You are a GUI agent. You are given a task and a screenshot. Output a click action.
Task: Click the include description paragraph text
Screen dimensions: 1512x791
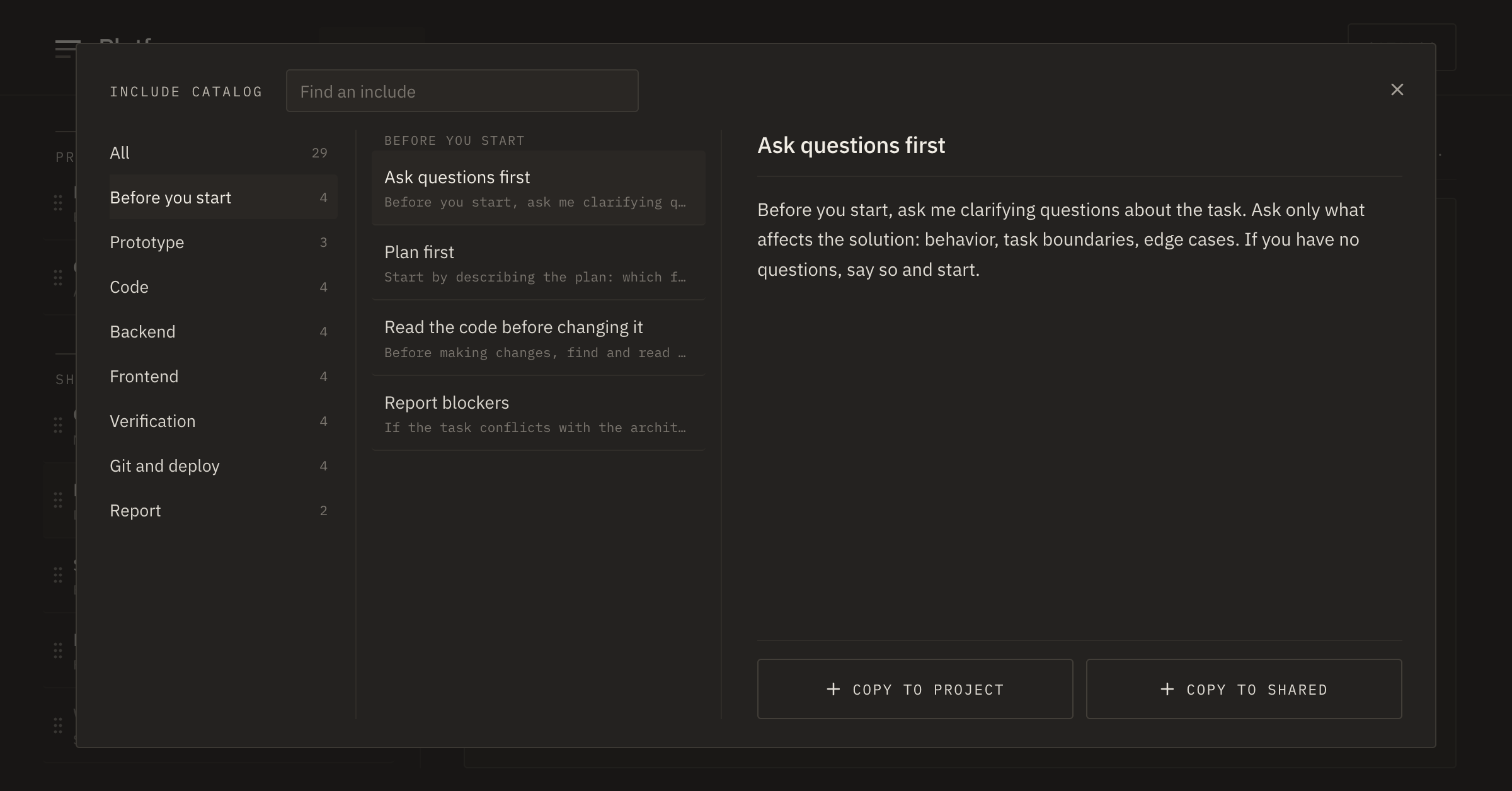[x=1061, y=239]
